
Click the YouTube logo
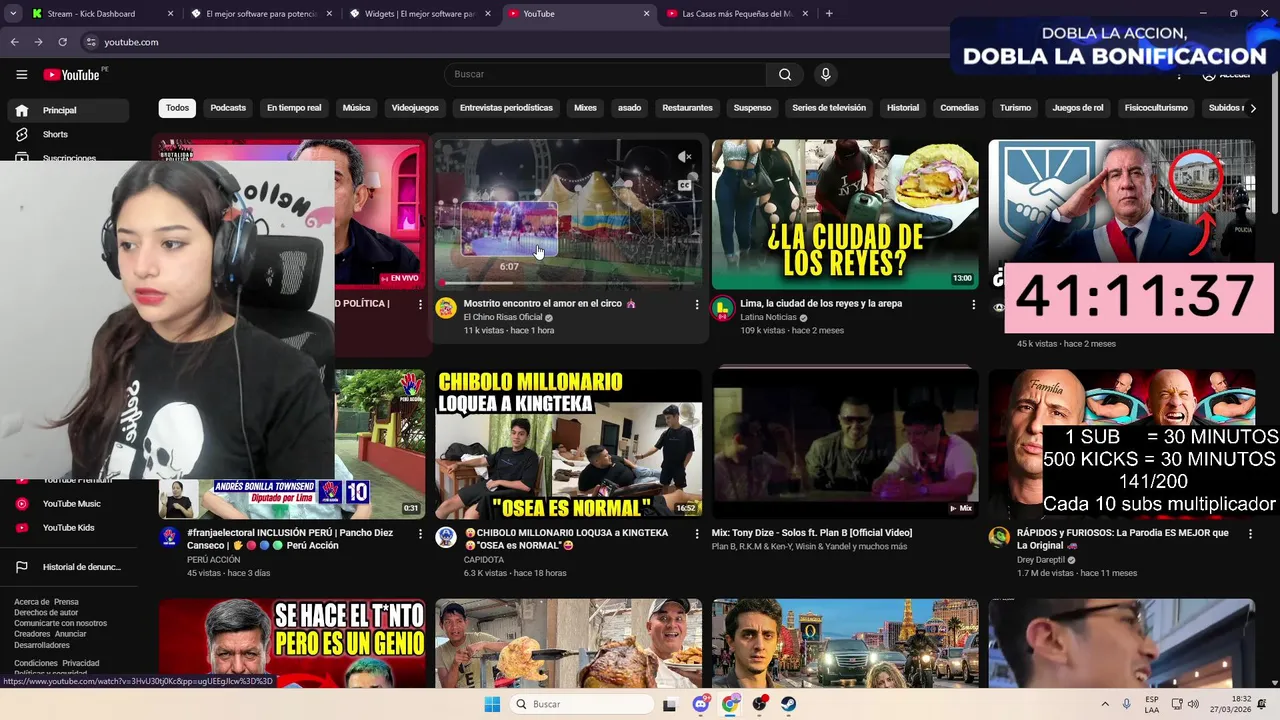point(71,75)
